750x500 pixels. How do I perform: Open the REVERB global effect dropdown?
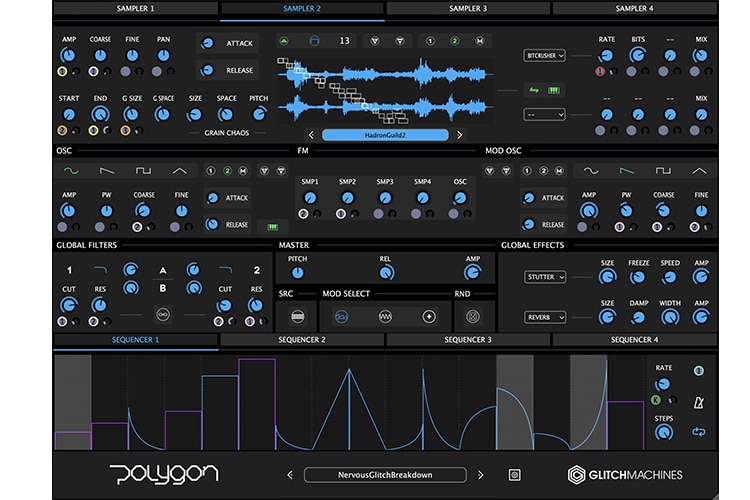(x=545, y=317)
